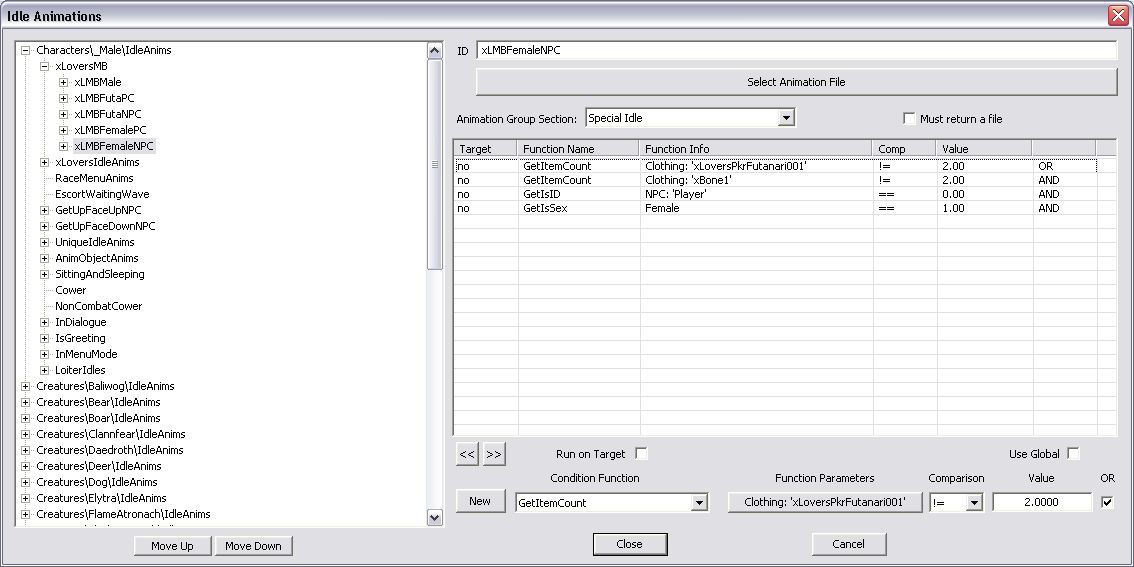The width and height of the screenshot is (1134, 567).
Task: Click in the ID text field
Action: pyautogui.click(x=796, y=50)
